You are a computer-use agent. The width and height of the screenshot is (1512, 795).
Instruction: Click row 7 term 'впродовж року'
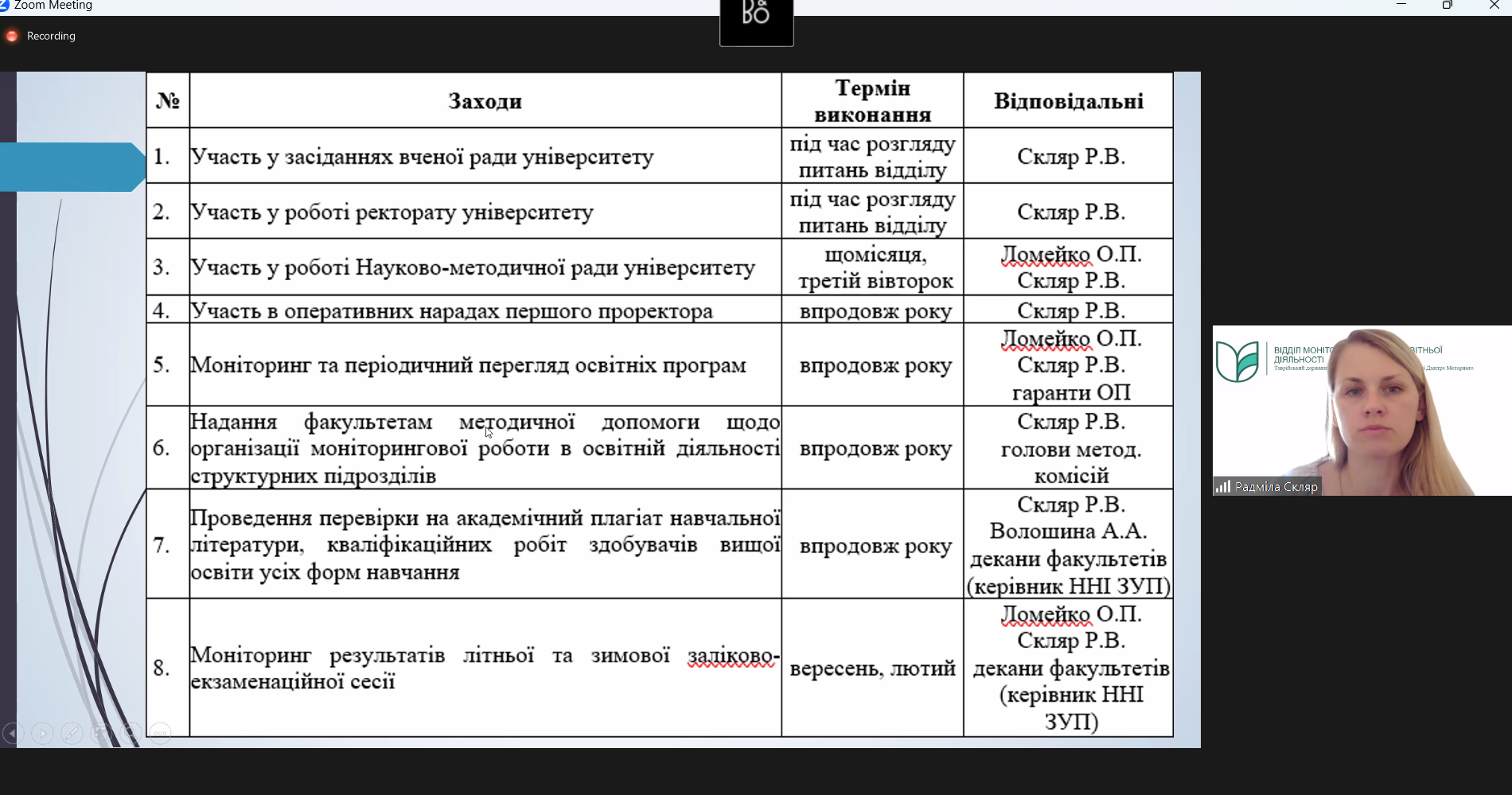(875, 546)
